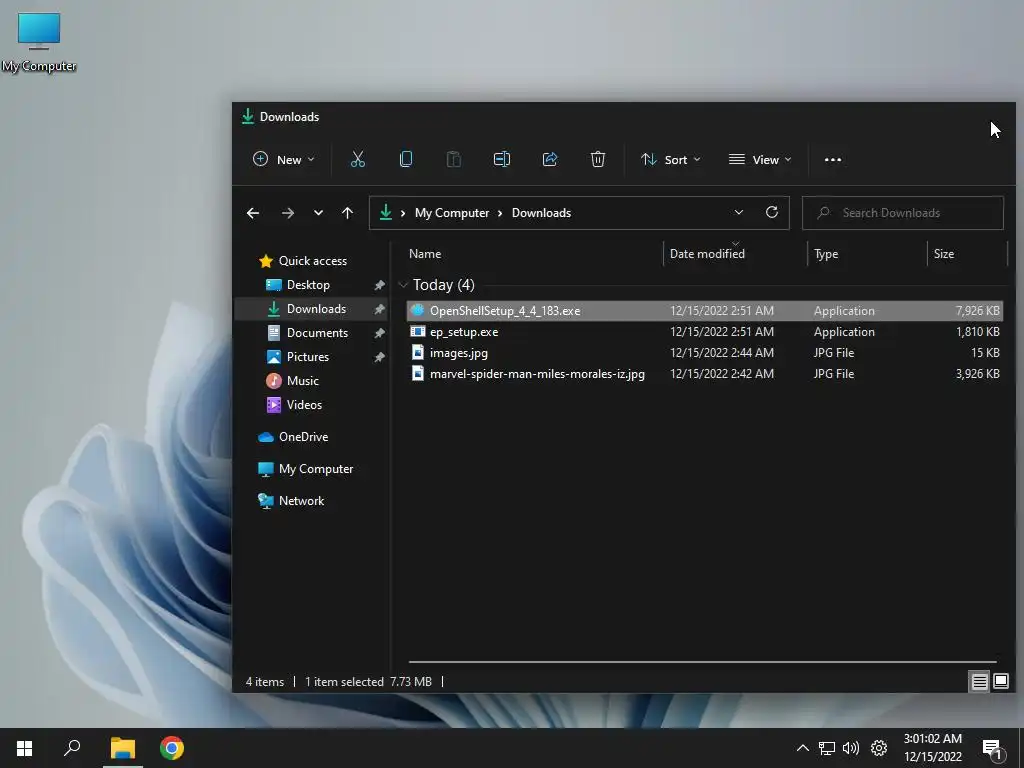Viewport: 1024px width, 768px height.
Task: Select the ep_setup.exe file
Action: [704, 332]
